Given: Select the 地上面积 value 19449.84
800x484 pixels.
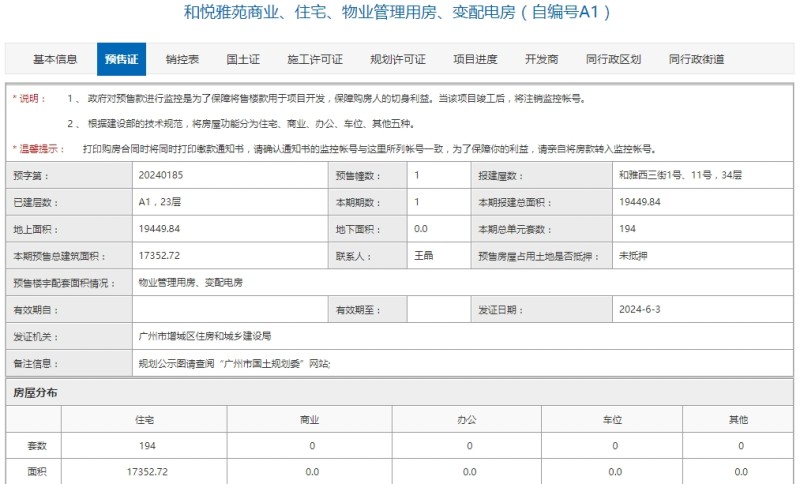Looking at the screenshot, I should pos(159,229).
